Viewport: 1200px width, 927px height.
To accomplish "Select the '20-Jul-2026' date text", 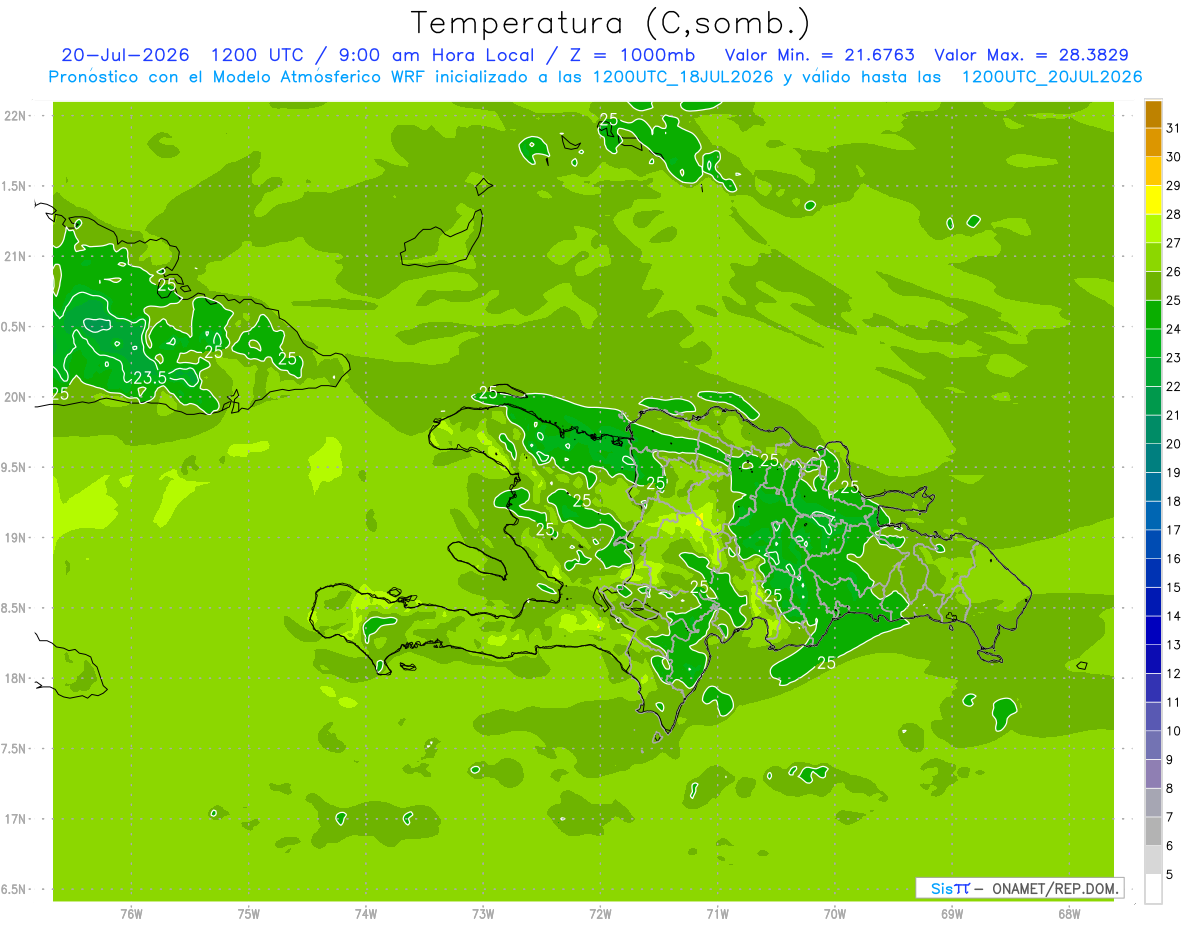I will (x=123, y=55).
